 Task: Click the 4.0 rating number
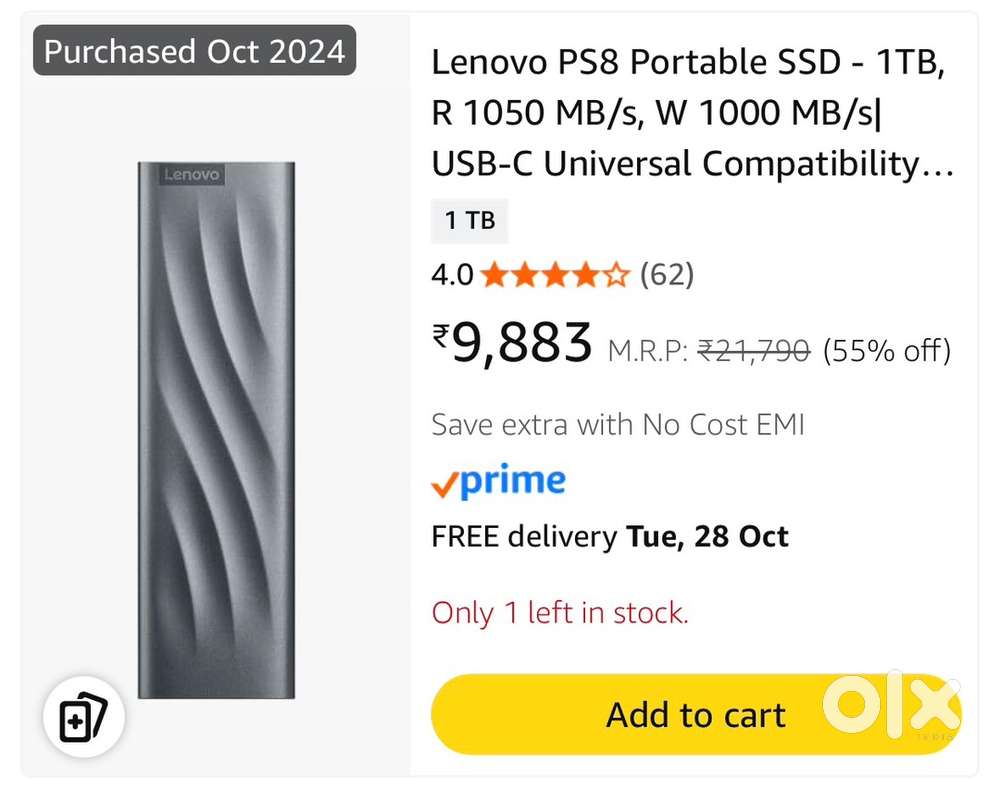tap(452, 275)
